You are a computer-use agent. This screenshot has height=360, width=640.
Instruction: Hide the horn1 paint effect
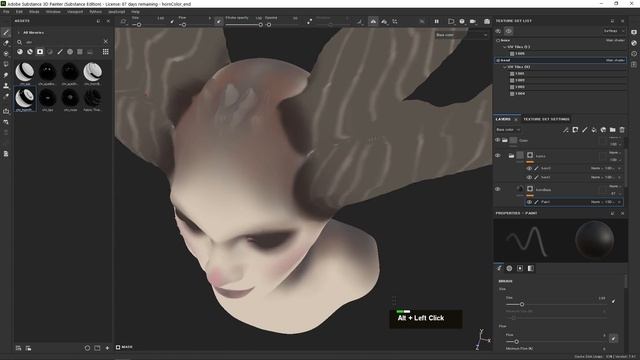(529, 177)
